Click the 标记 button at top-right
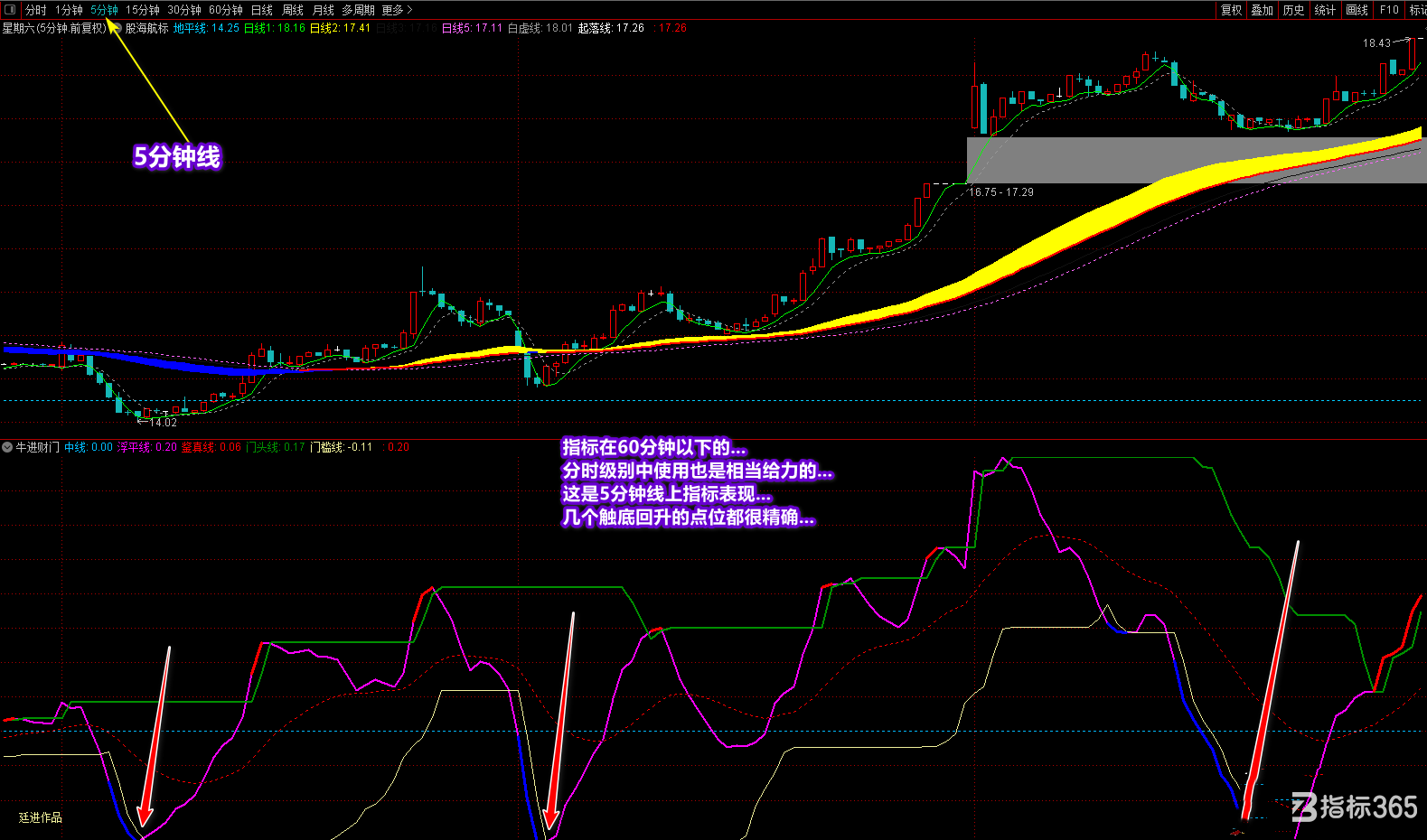This screenshot has height=840, width=1427. 1417,10
